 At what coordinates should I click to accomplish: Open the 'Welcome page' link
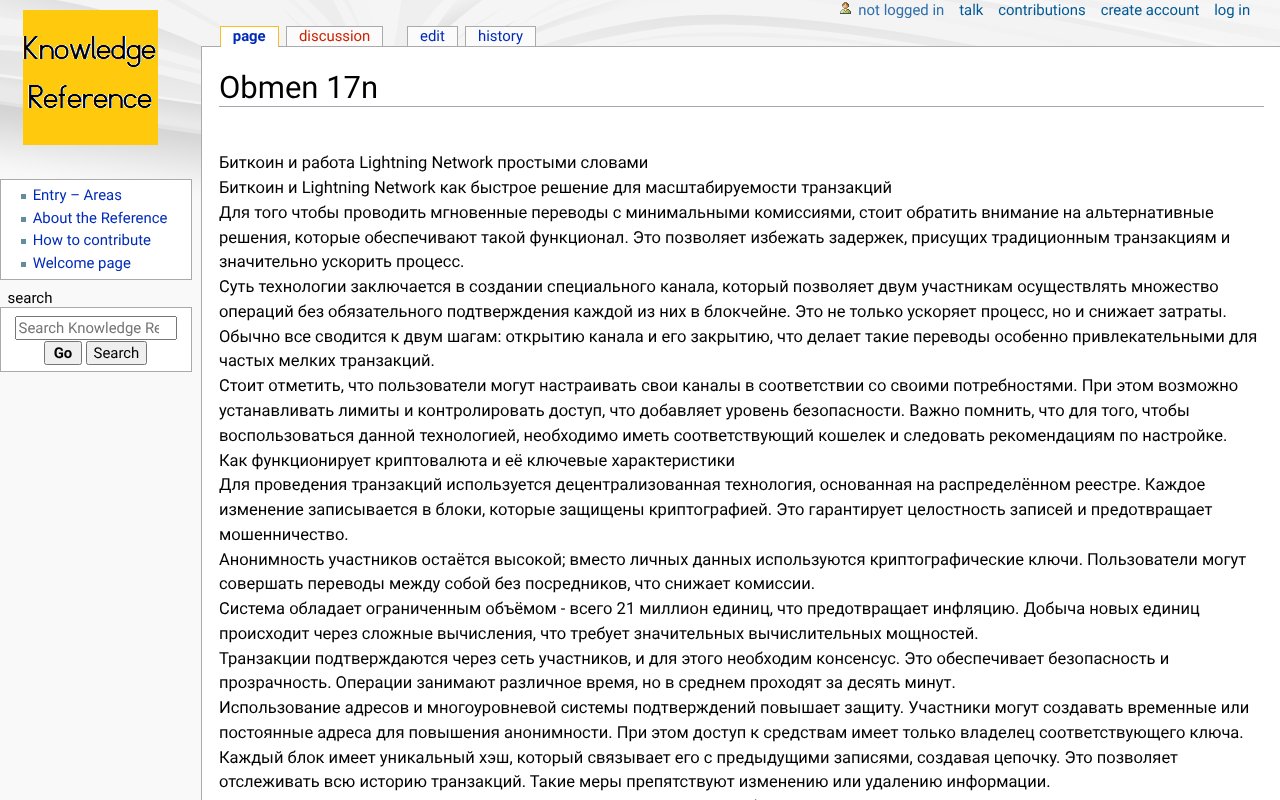pos(81,263)
